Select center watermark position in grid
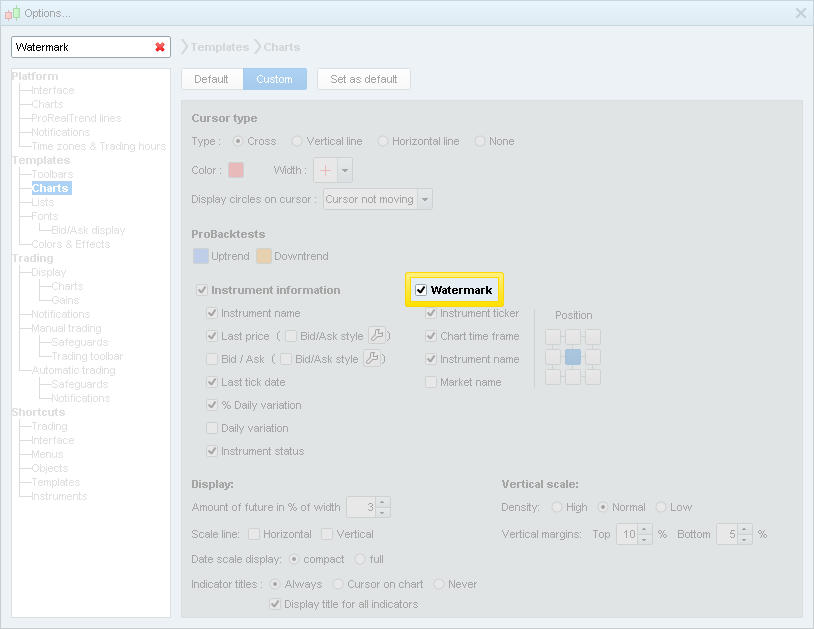 [x=573, y=357]
